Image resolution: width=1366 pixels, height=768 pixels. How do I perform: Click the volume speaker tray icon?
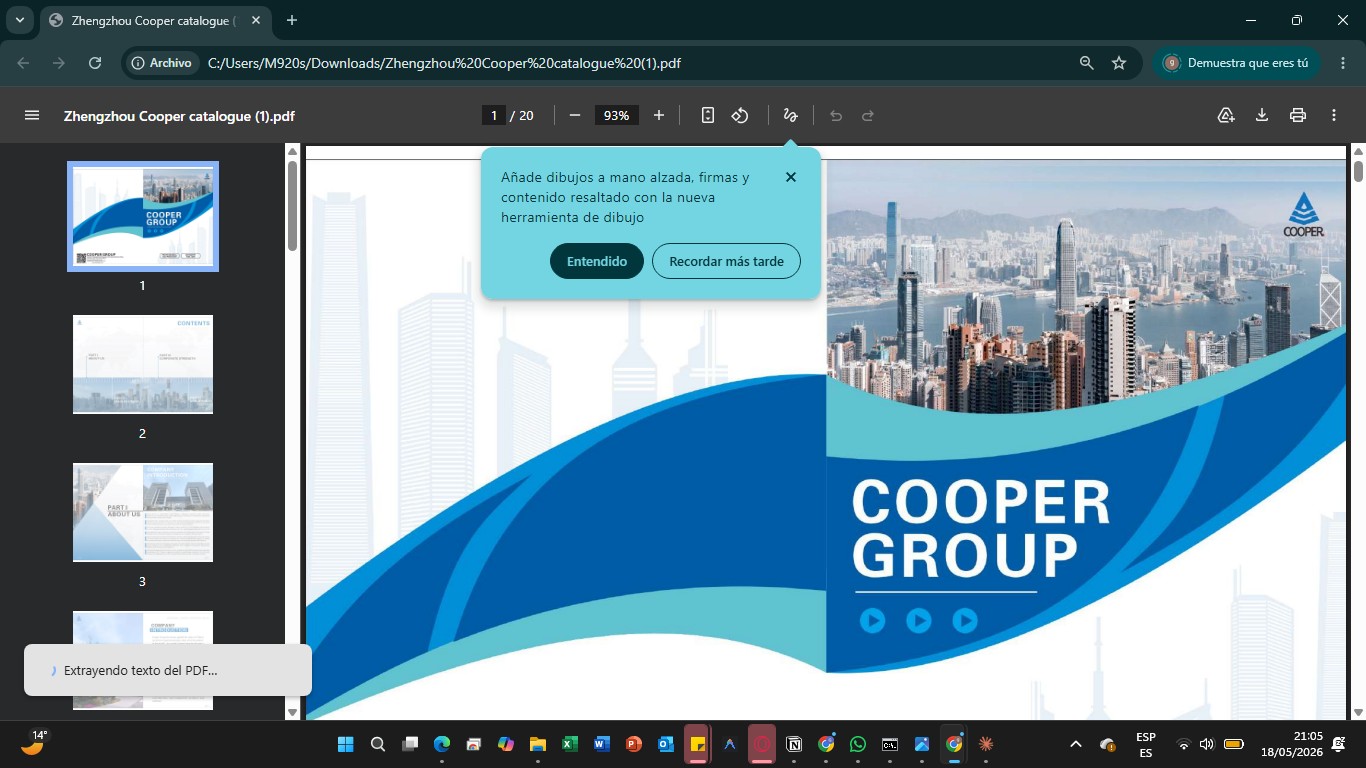[x=1207, y=744]
